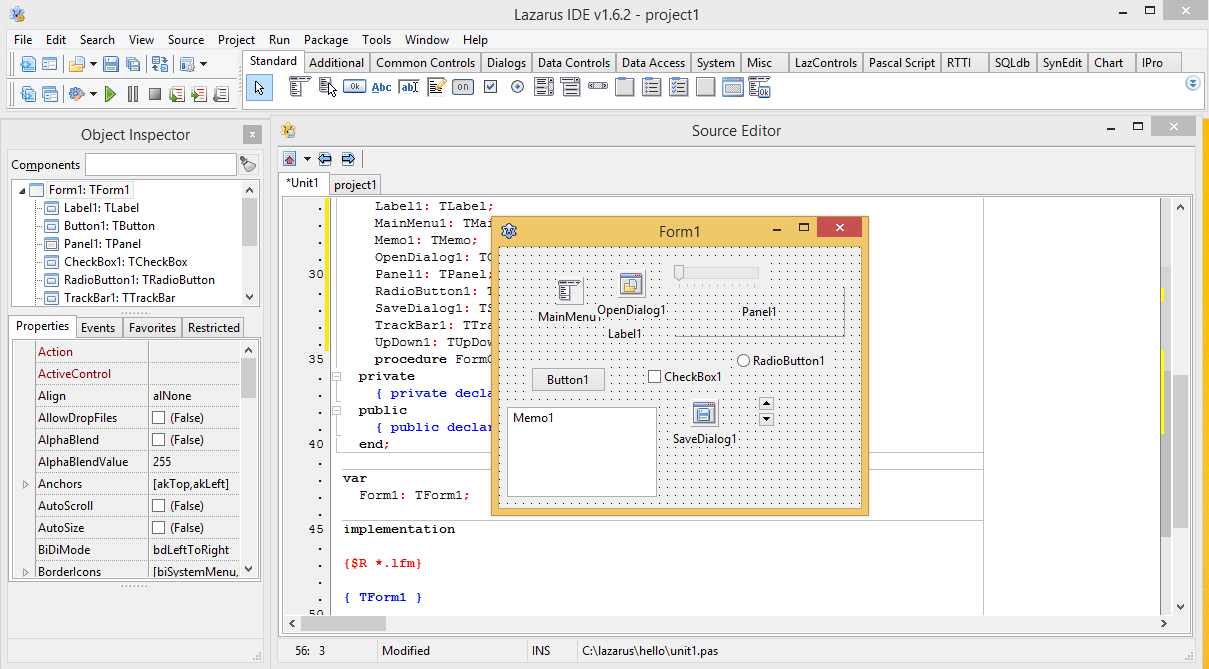Pick the TMemo component in palette
This screenshot has height=669, width=1209.
tap(436, 87)
